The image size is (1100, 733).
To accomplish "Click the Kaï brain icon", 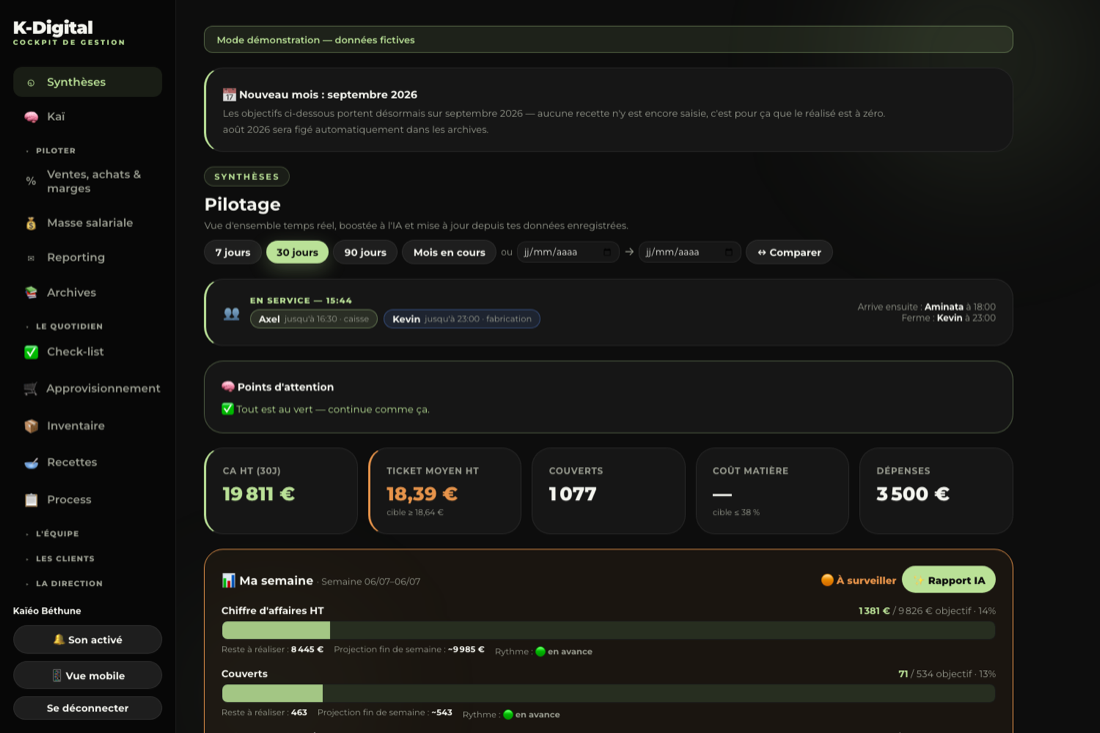I will (31, 117).
